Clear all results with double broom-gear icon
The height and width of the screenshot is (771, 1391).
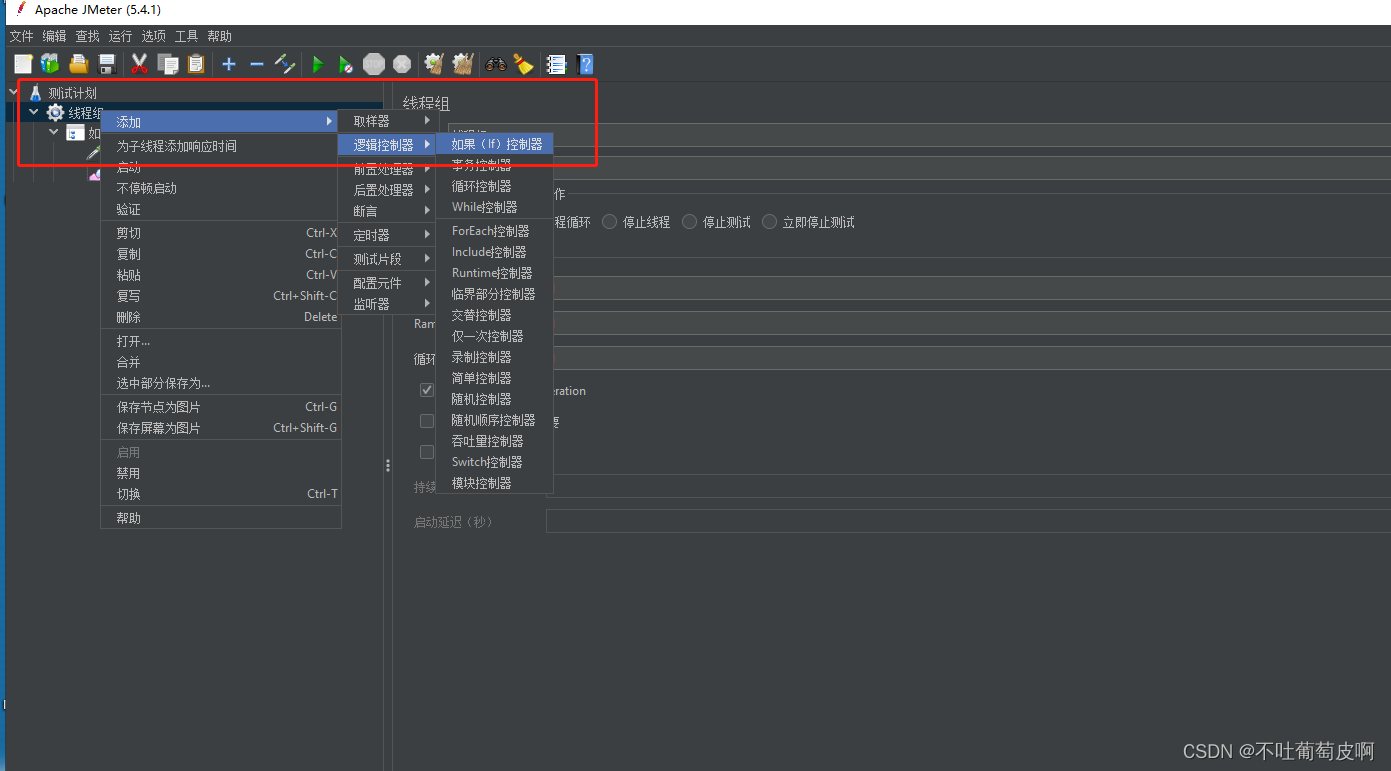coord(462,64)
